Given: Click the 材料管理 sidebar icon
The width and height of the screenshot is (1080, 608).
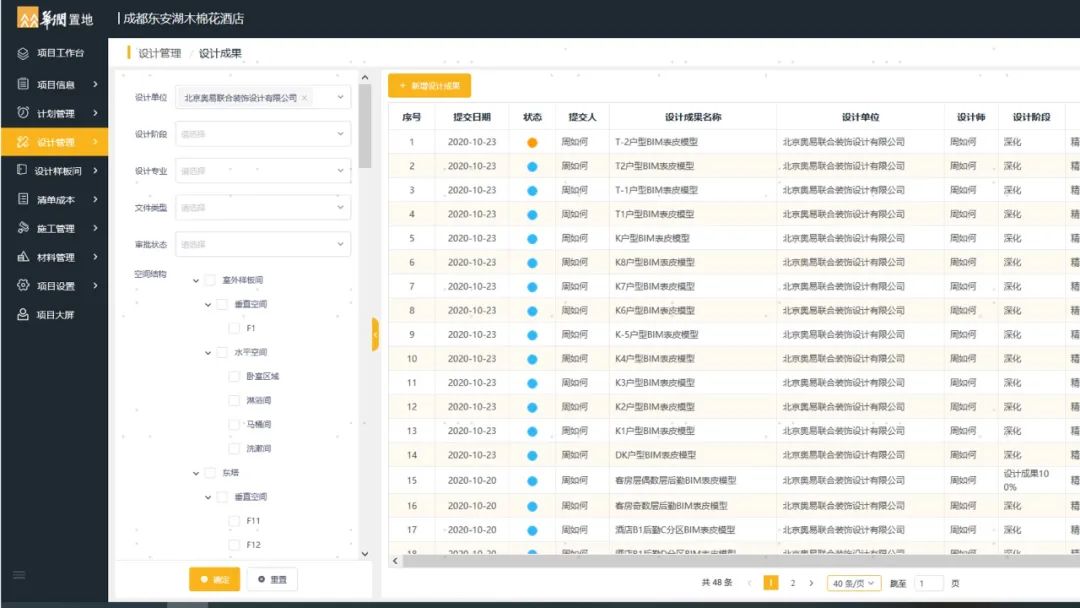Looking at the screenshot, I should [x=22, y=257].
